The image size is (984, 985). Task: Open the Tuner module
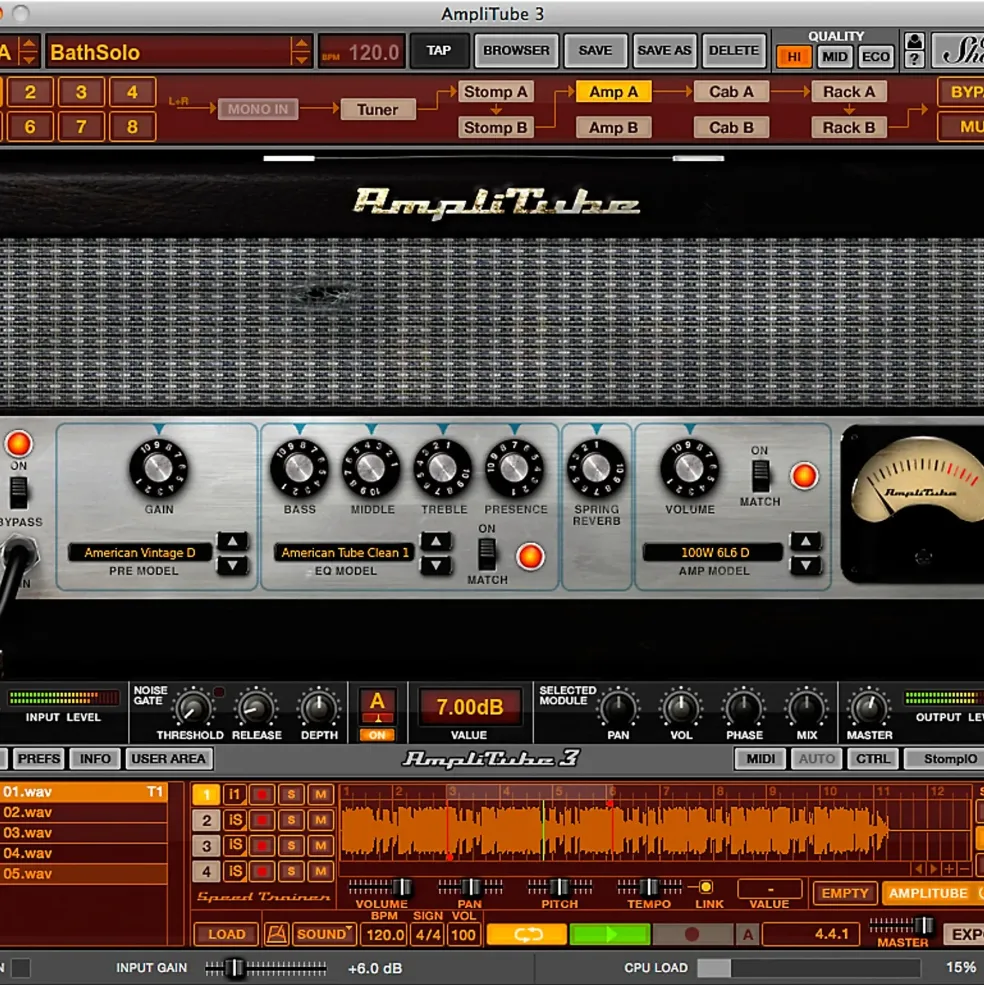(378, 109)
